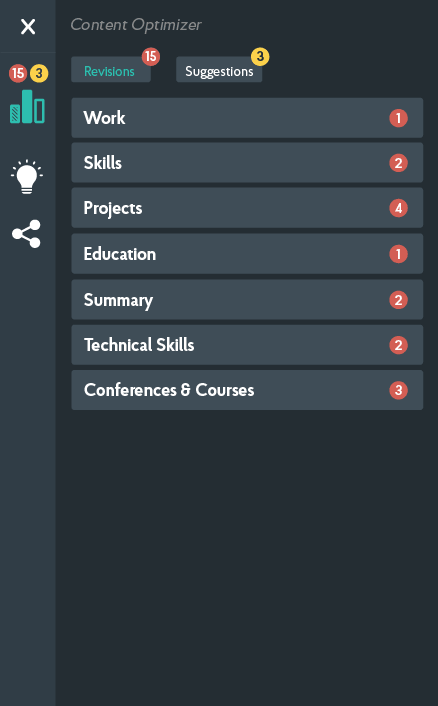Close the Content Optimizer panel with the X icon
Viewport: 438px width, 706px height.
(x=28, y=27)
